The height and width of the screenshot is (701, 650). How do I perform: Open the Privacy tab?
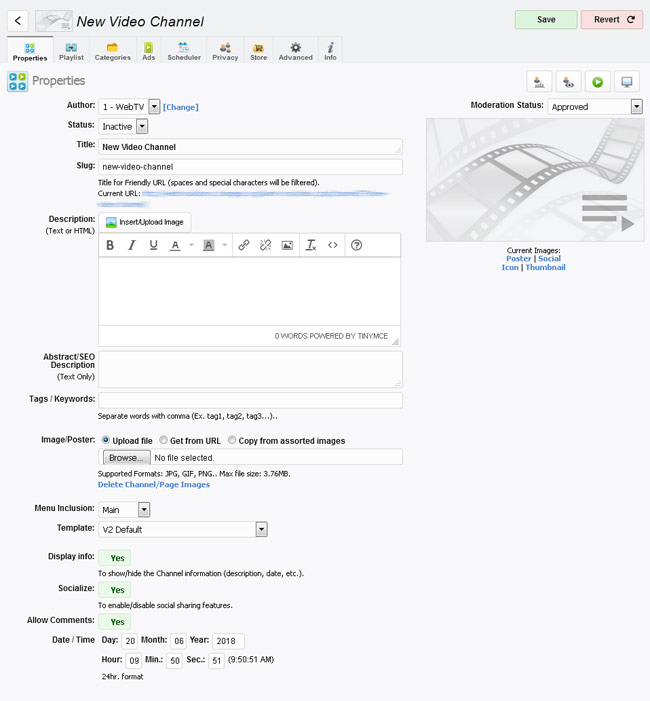tap(225, 50)
